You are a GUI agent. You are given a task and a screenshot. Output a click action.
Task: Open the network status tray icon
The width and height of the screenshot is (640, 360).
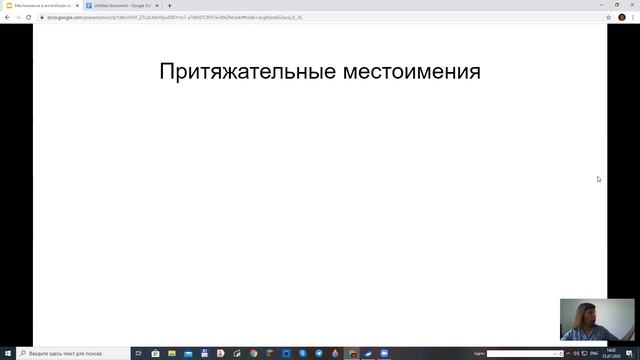point(584,353)
